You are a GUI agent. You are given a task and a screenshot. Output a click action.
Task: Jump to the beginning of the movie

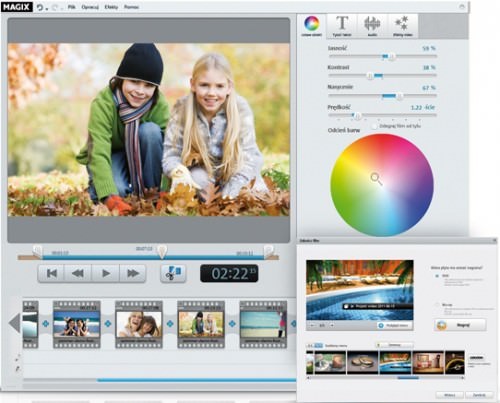52,273
